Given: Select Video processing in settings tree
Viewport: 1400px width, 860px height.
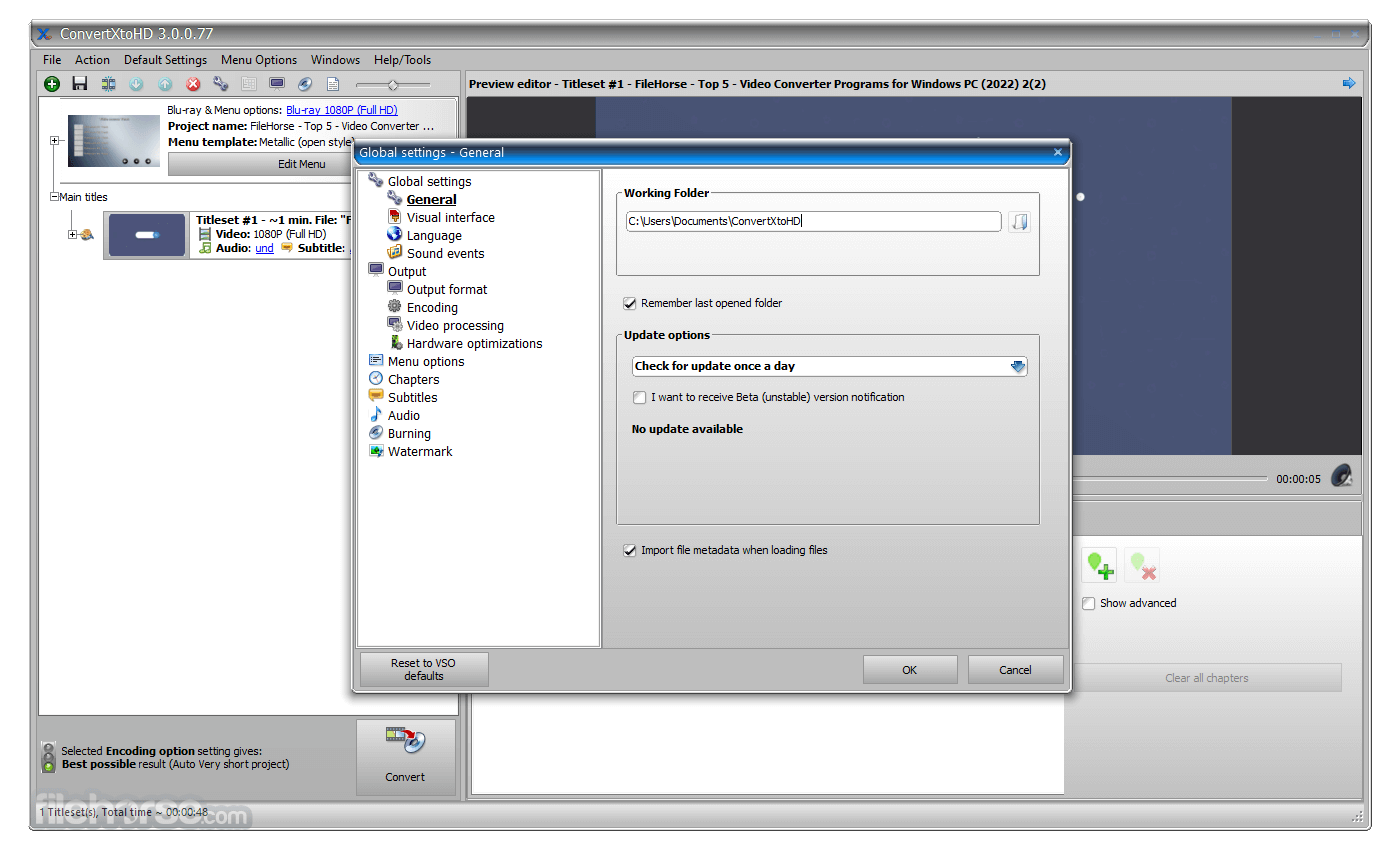Looking at the screenshot, I should pyautogui.click(x=455, y=325).
